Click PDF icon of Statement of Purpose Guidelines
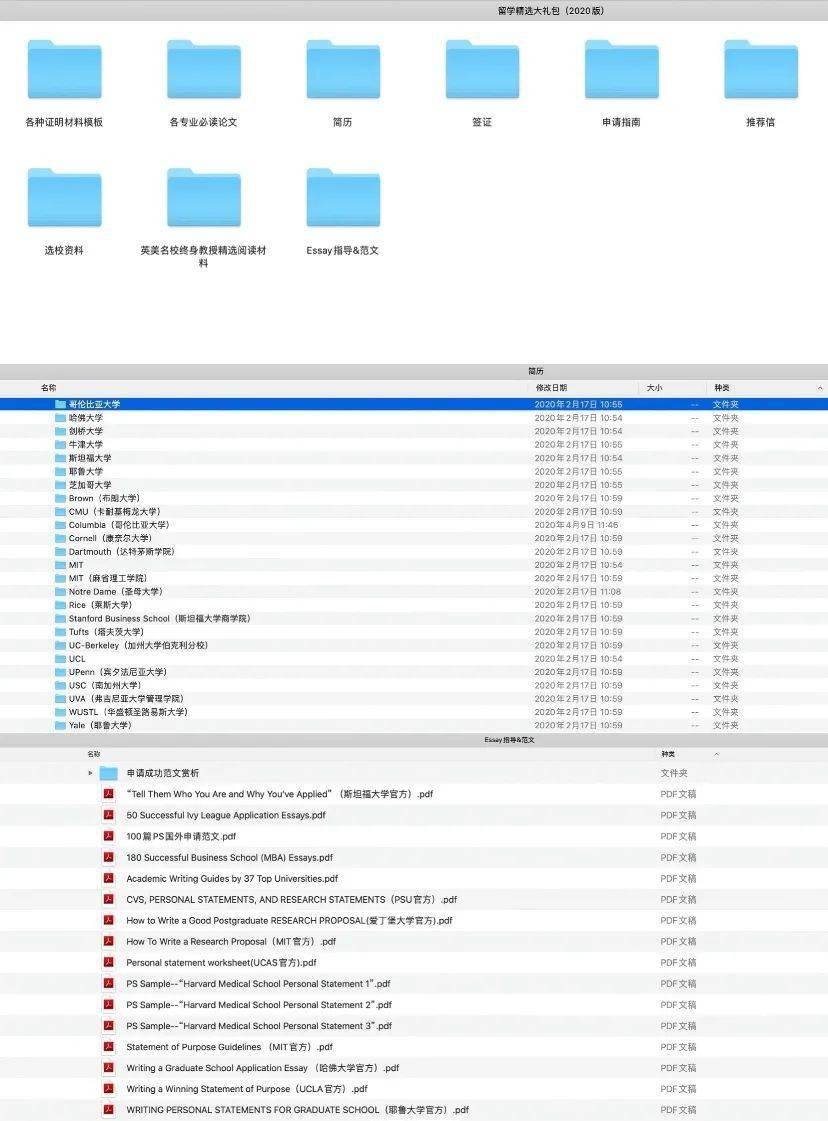 click(x=109, y=1047)
